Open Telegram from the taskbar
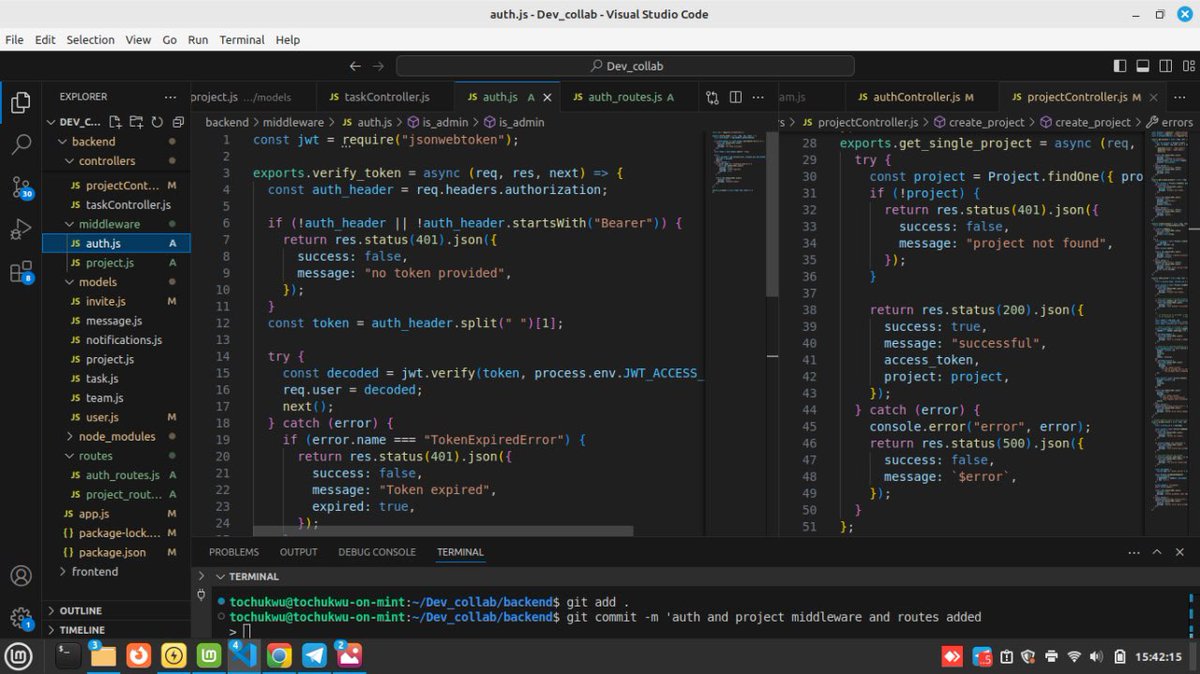 314,656
